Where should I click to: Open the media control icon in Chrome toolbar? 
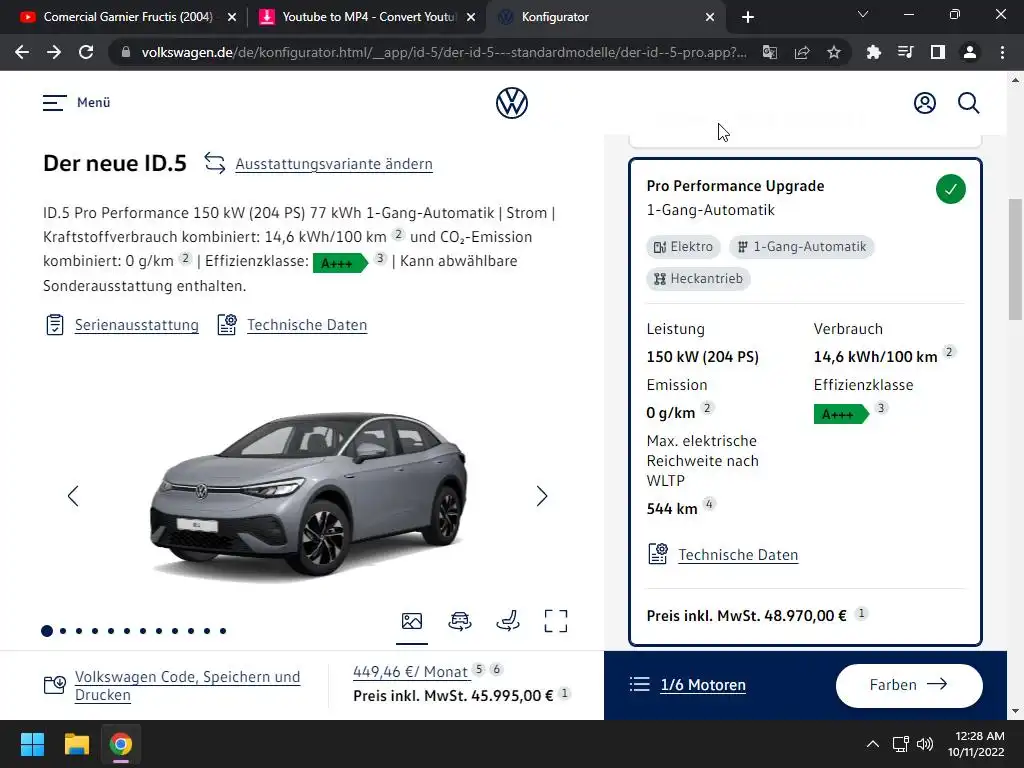[x=905, y=52]
